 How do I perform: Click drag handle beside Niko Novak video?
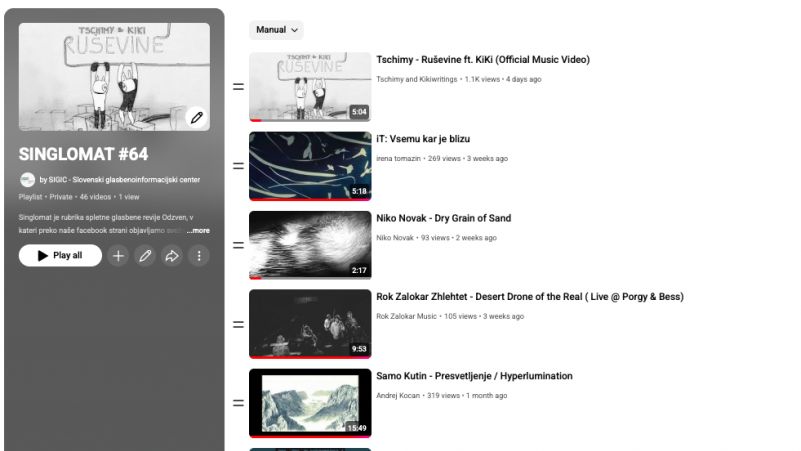(238, 245)
